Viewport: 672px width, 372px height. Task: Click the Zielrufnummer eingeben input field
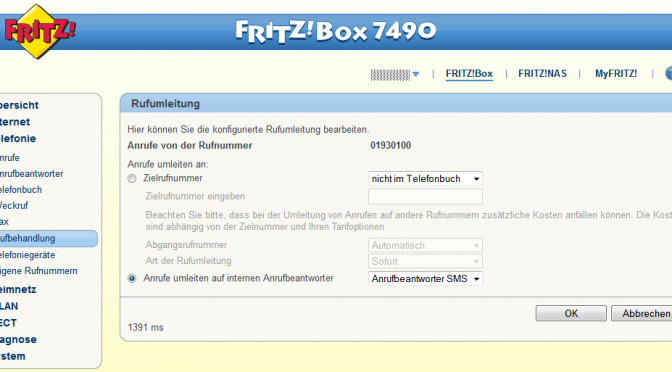click(x=425, y=197)
